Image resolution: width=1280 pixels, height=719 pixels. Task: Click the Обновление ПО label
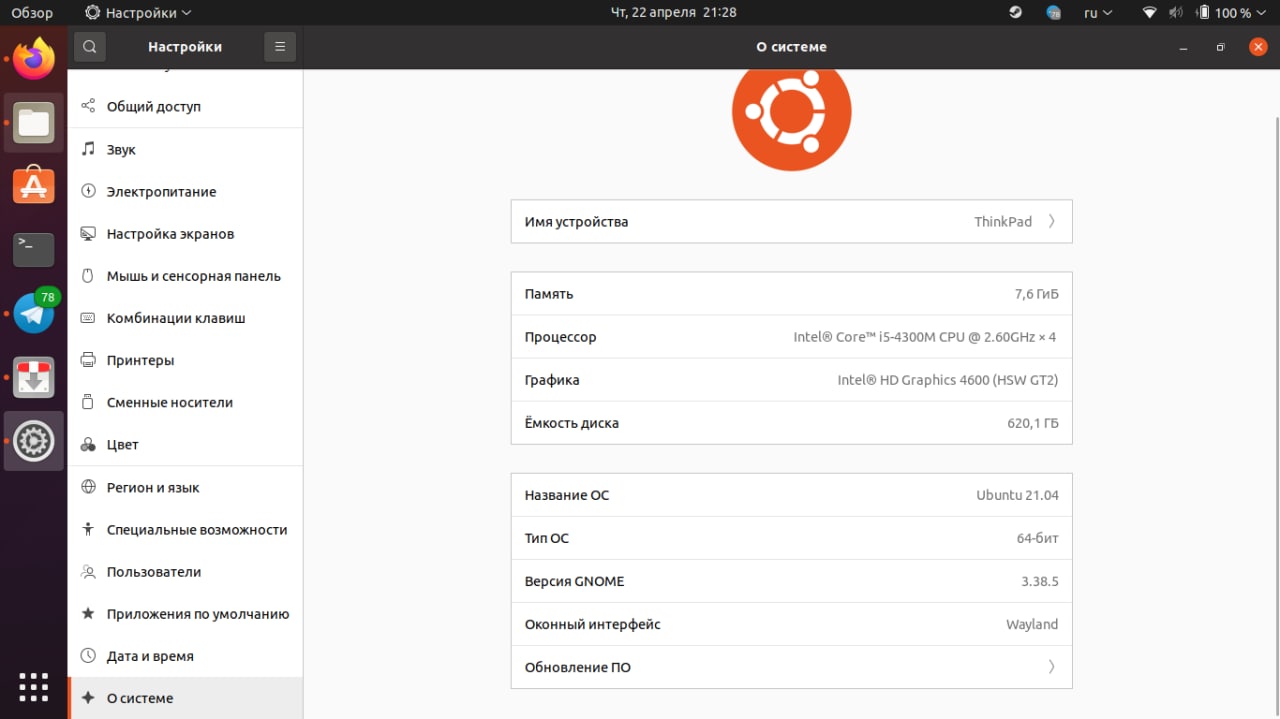click(x=577, y=667)
